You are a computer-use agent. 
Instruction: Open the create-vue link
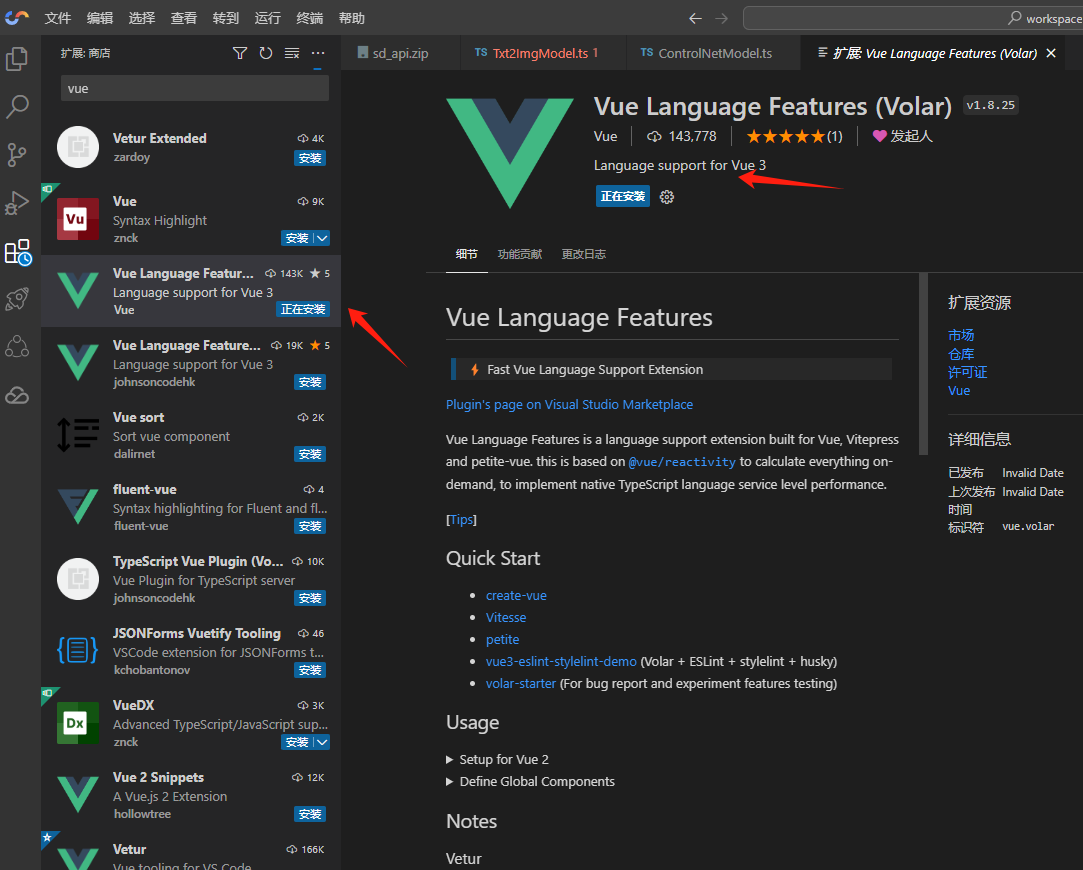tap(516, 595)
